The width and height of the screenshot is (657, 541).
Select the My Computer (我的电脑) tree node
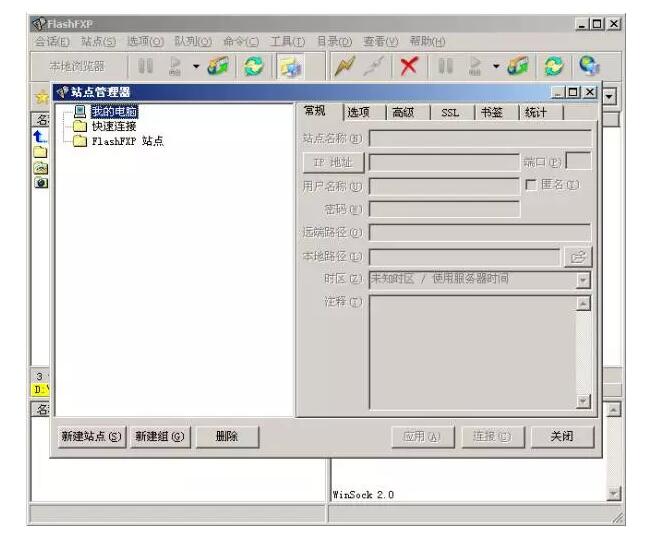click(x=111, y=112)
